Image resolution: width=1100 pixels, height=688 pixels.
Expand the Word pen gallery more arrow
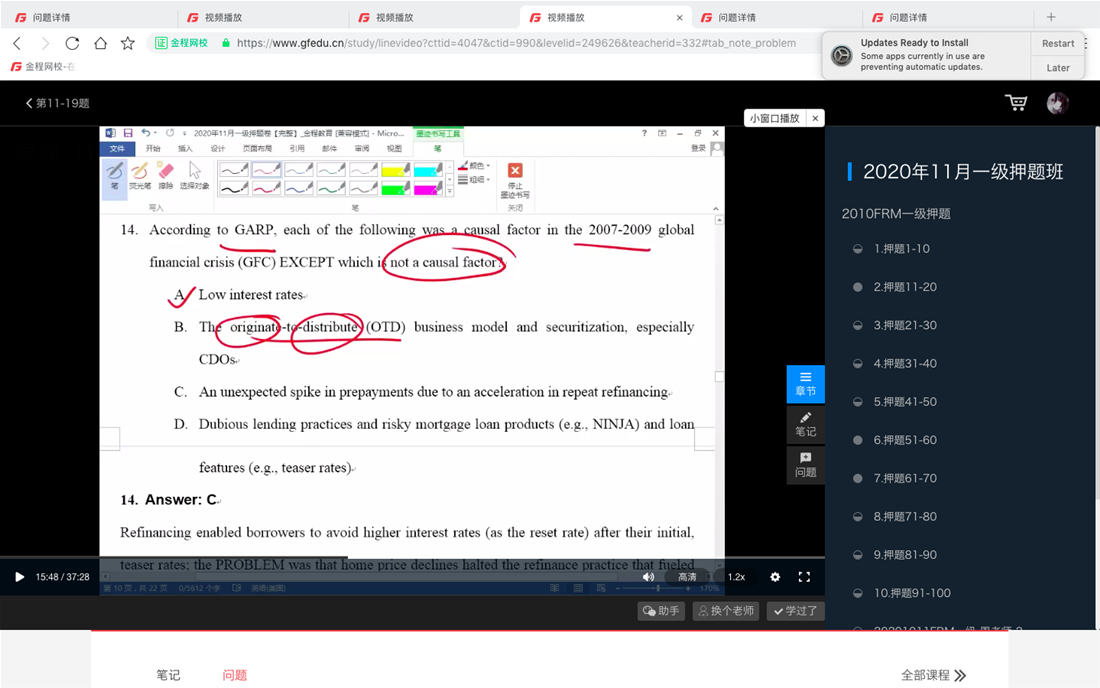click(450, 191)
